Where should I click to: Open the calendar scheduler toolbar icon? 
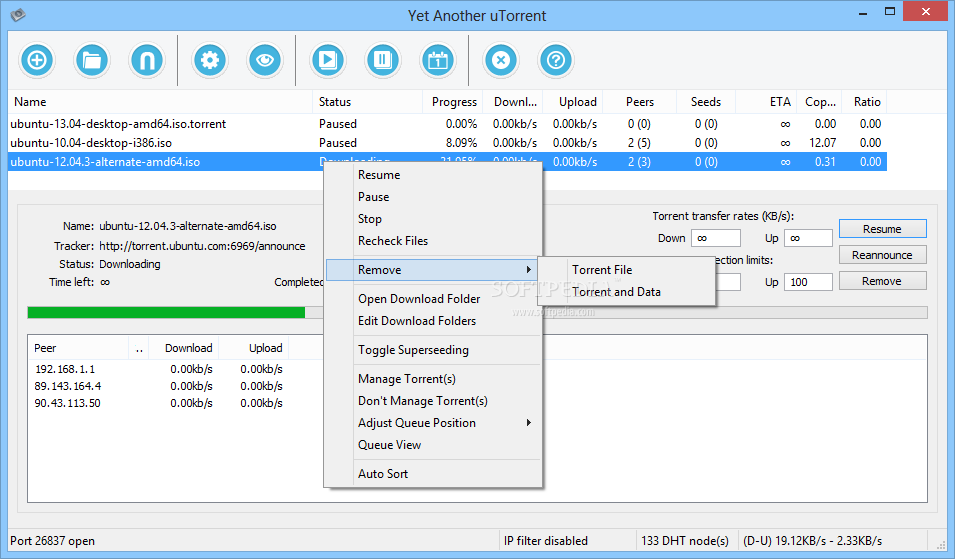coord(438,60)
